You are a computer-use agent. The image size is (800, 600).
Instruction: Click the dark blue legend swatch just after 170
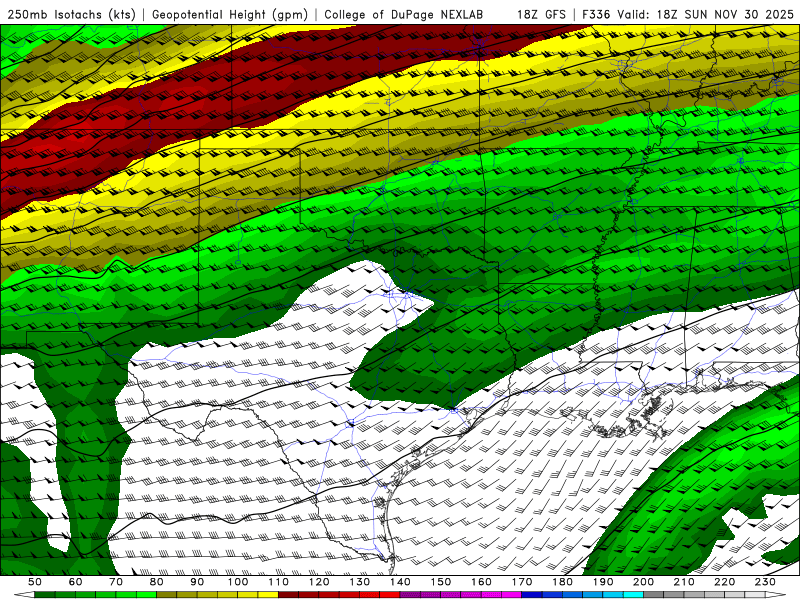coord(532,594)
